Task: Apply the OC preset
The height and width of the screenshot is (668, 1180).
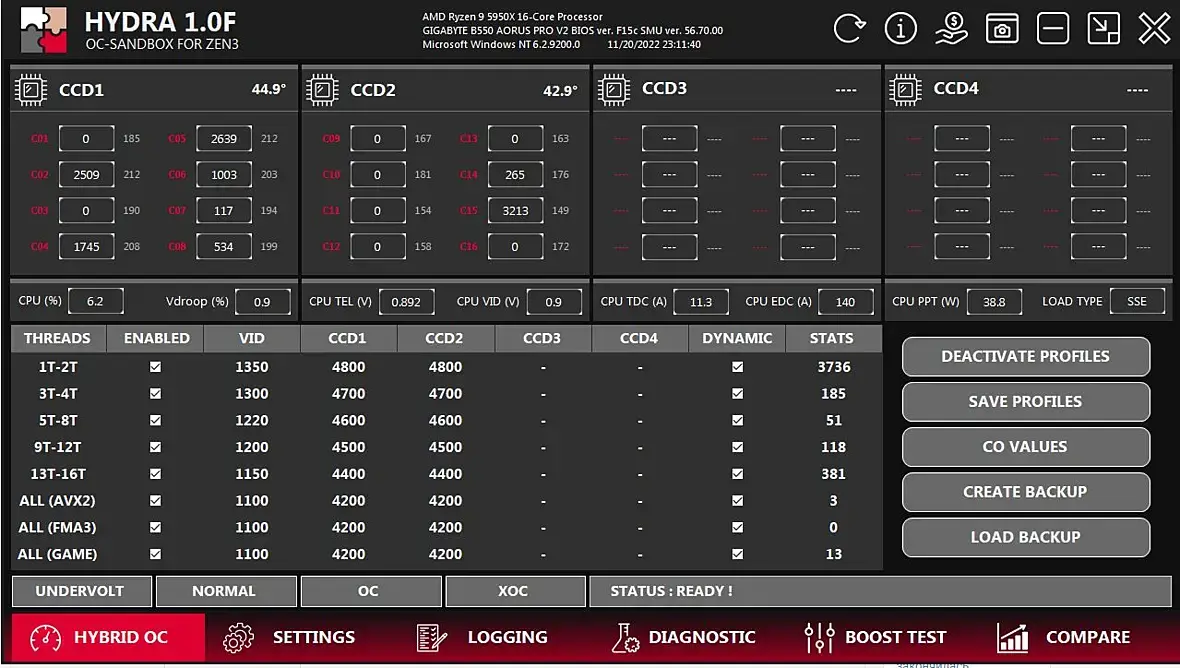Action: click(371, 591)
